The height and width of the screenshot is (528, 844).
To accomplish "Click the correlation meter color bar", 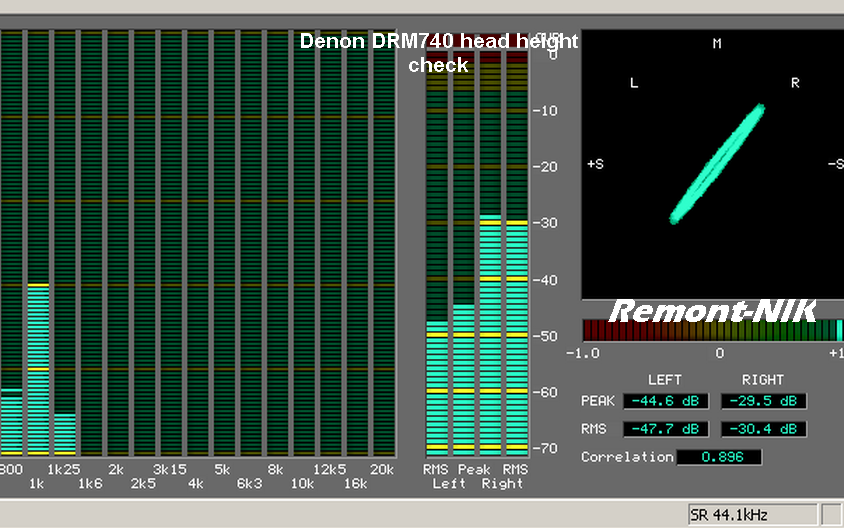I will point(712,330).
